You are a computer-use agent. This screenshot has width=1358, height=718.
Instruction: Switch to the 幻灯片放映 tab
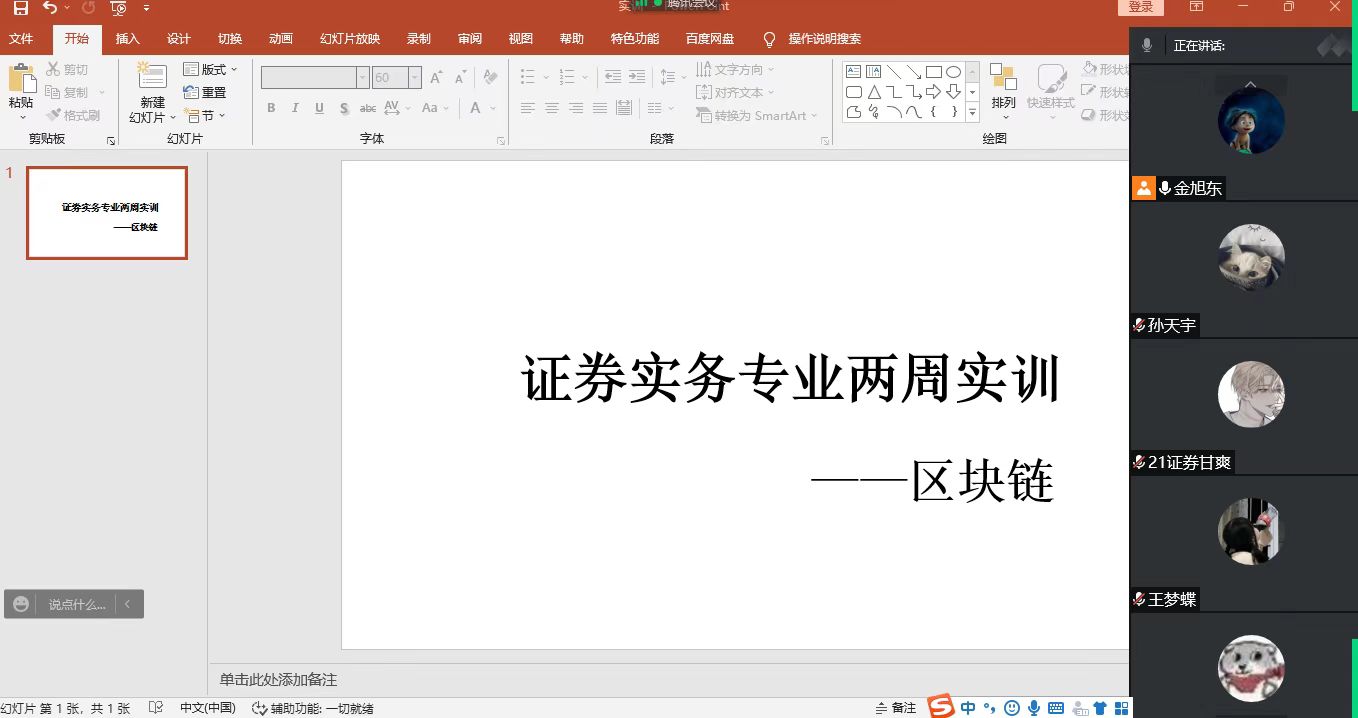(x=349, y=39)
